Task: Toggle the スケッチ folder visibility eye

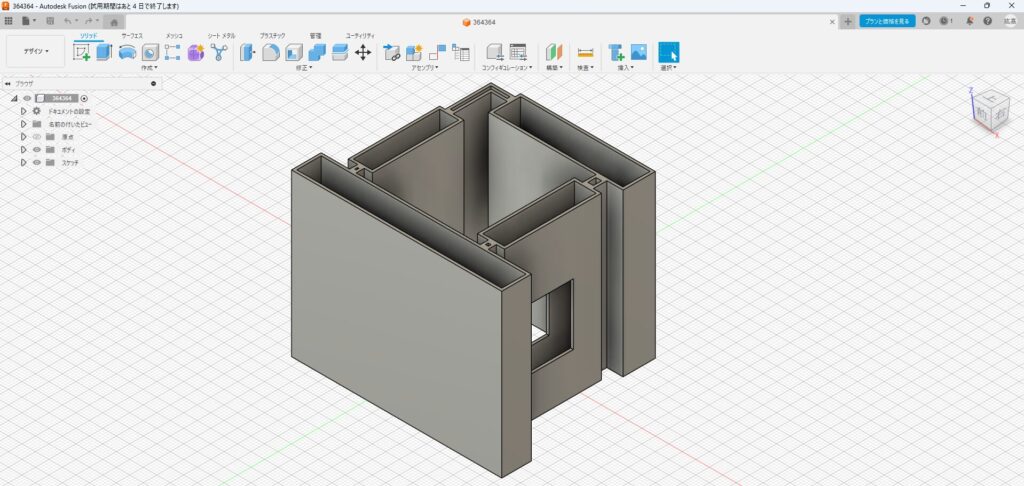Action: pyautogui.click(x=37, y=162)
